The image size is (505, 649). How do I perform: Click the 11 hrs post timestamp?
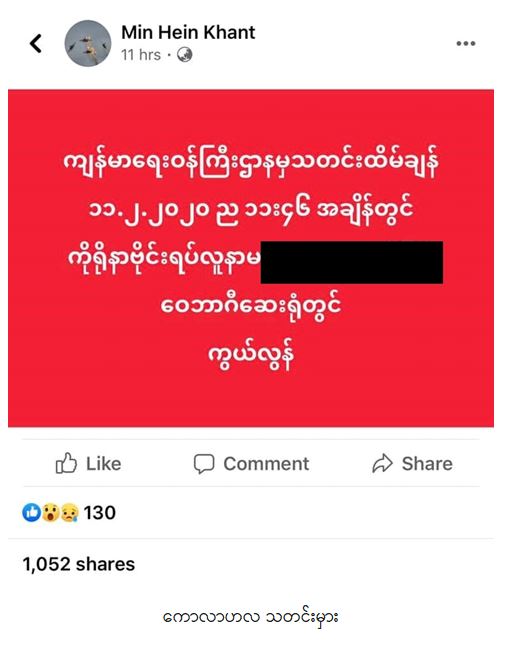pos(141,55)
